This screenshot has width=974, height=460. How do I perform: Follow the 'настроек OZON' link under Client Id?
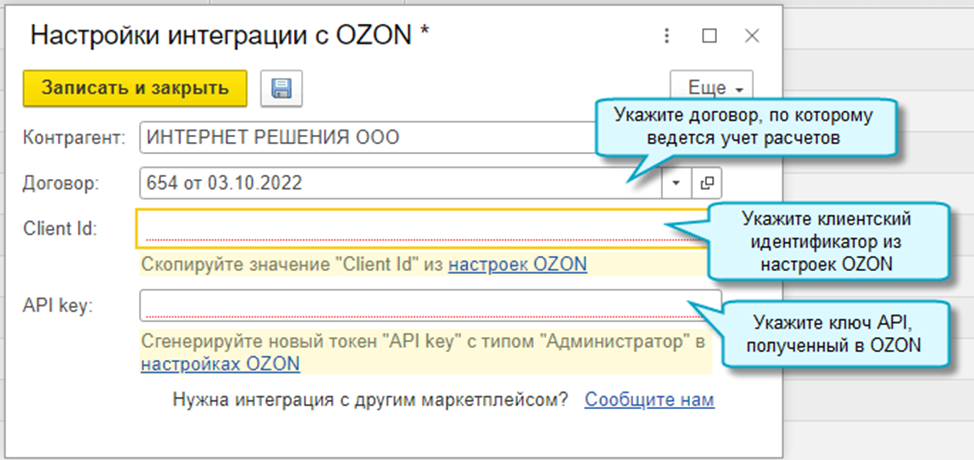(x=517, y=264)
